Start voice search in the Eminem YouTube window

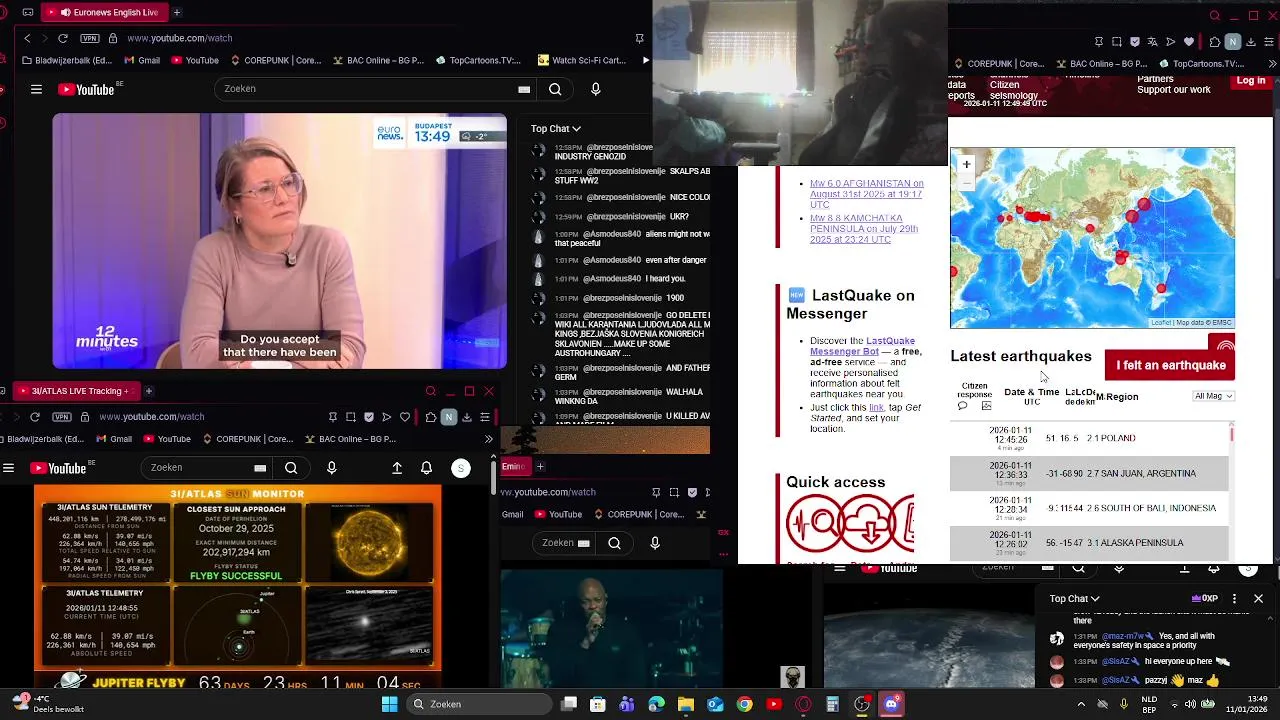click(655, 543)
